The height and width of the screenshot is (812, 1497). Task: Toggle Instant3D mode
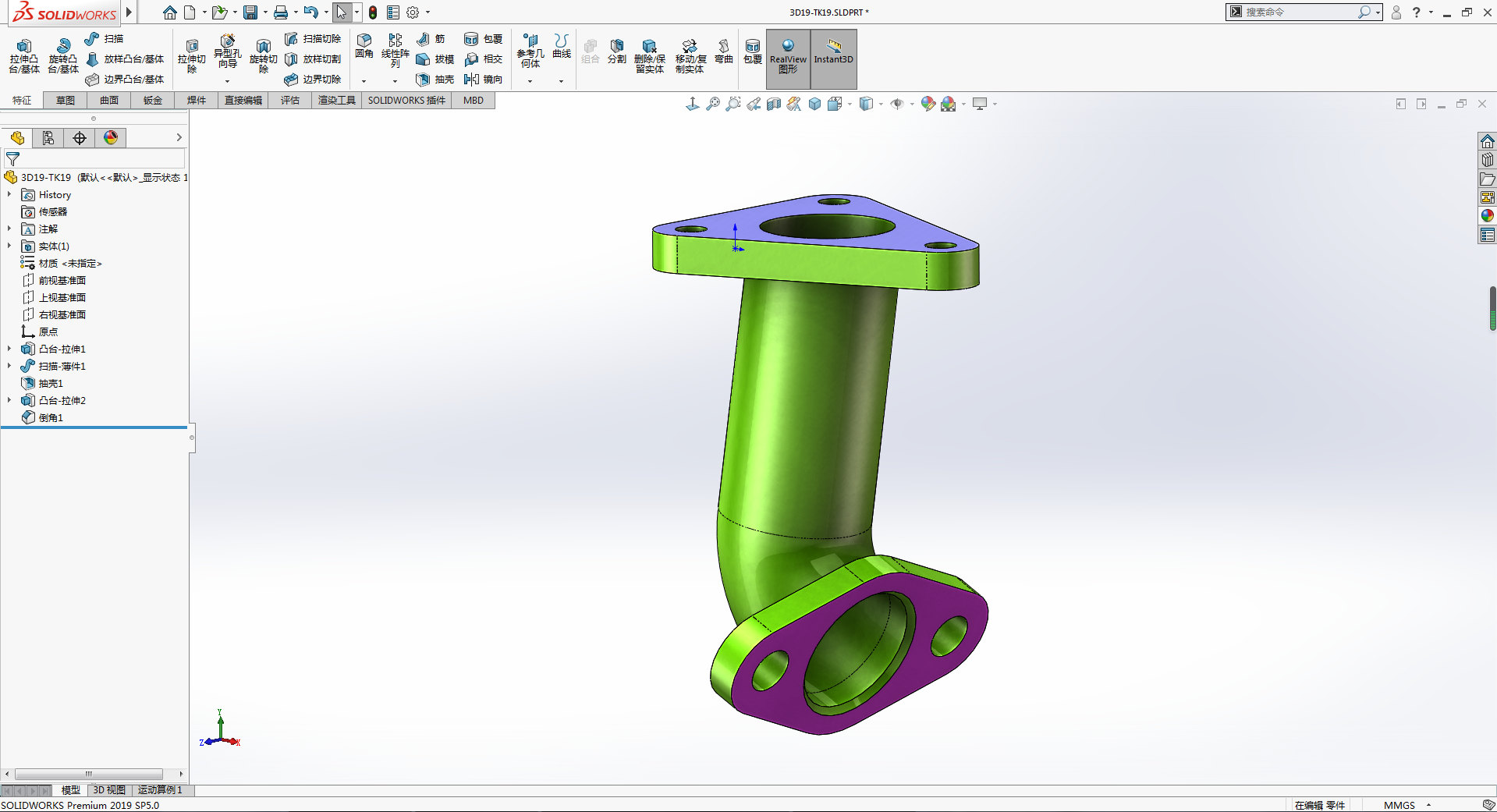pos(834,59)
